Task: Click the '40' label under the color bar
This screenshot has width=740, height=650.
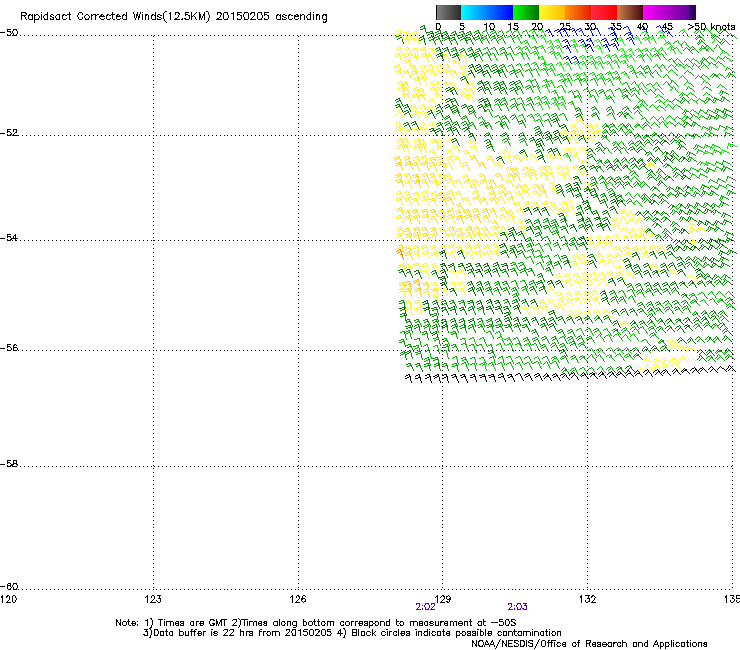Action: coord(642,27)
